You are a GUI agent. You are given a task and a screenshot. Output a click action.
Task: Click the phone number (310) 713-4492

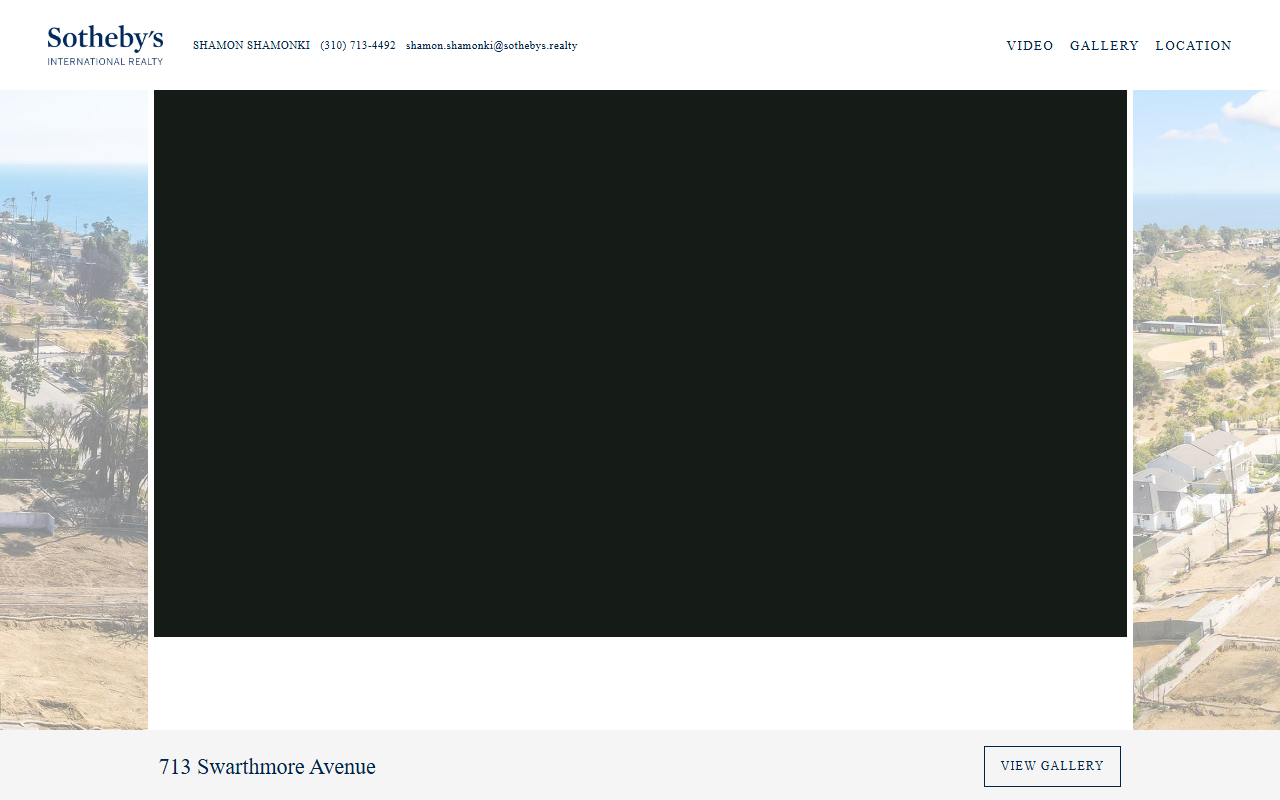(x=358, y=46)
